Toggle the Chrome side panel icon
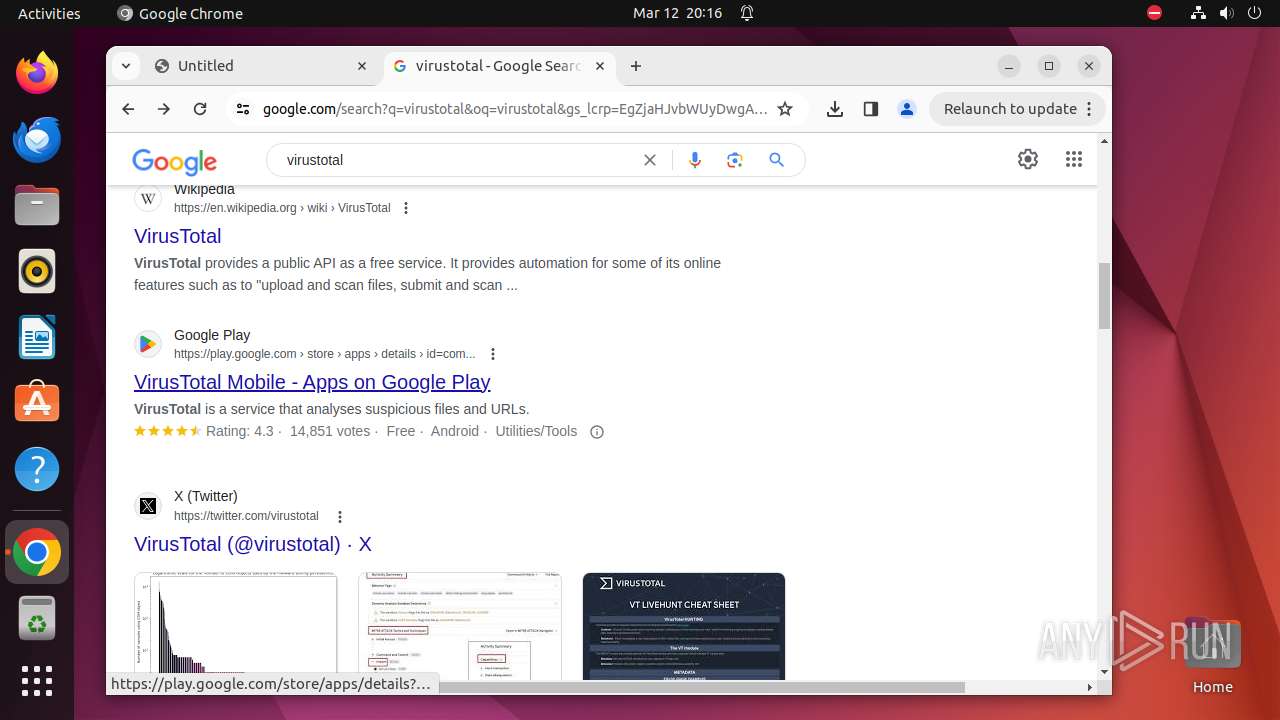Screen dimensions: 1280x720 point(871,109)
